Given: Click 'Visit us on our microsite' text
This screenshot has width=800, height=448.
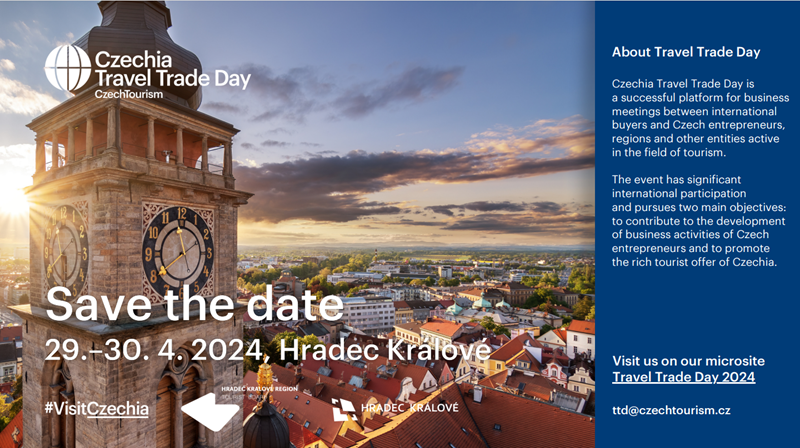Looking at the screenshot, I should [x=688, y=361].
